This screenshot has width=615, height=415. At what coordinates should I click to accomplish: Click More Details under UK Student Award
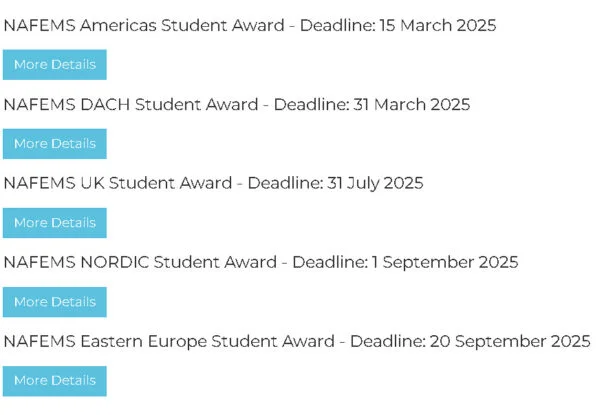[x=55, y=223]
